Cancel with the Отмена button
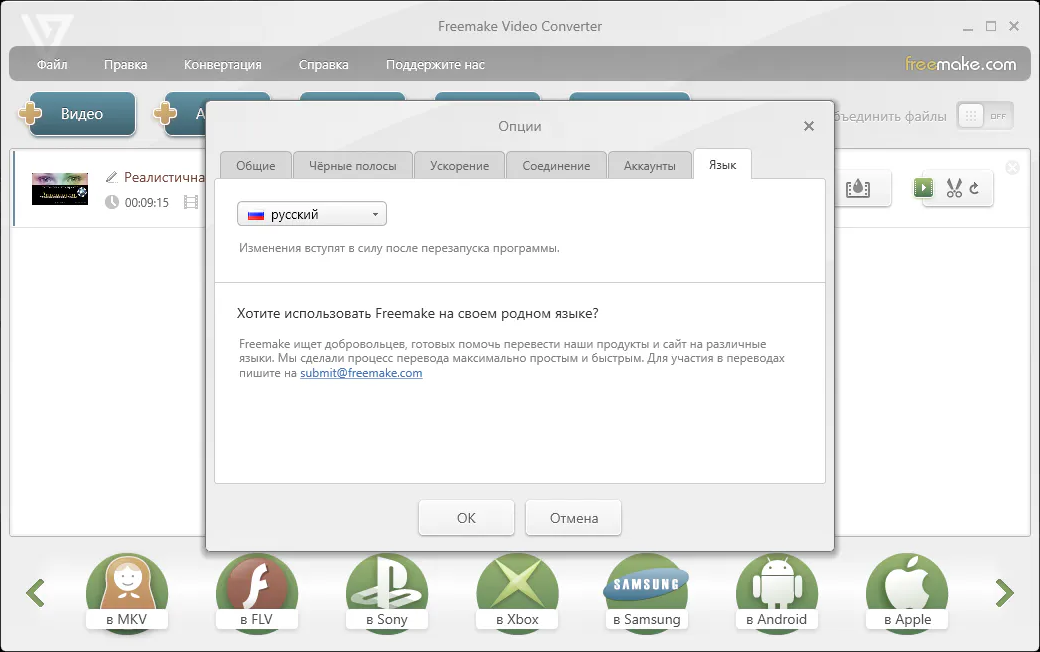1040x652 pixels. [574, 518]
